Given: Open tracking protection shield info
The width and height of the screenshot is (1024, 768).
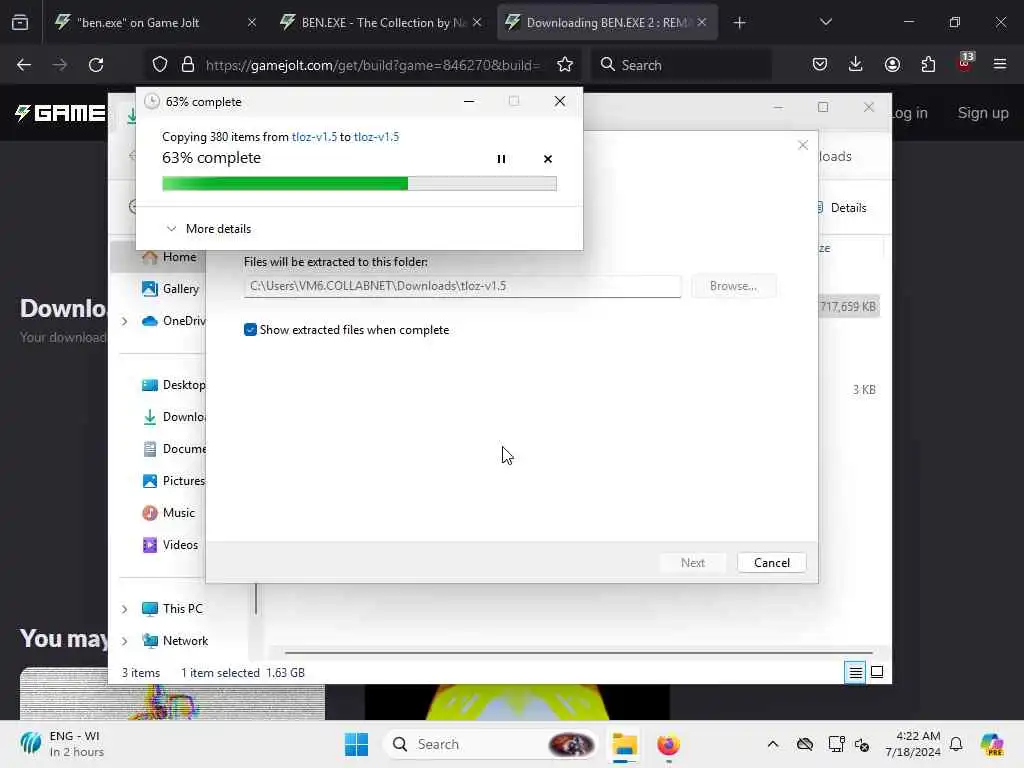Looking at the screenshot, I should [x=160, y=65].
